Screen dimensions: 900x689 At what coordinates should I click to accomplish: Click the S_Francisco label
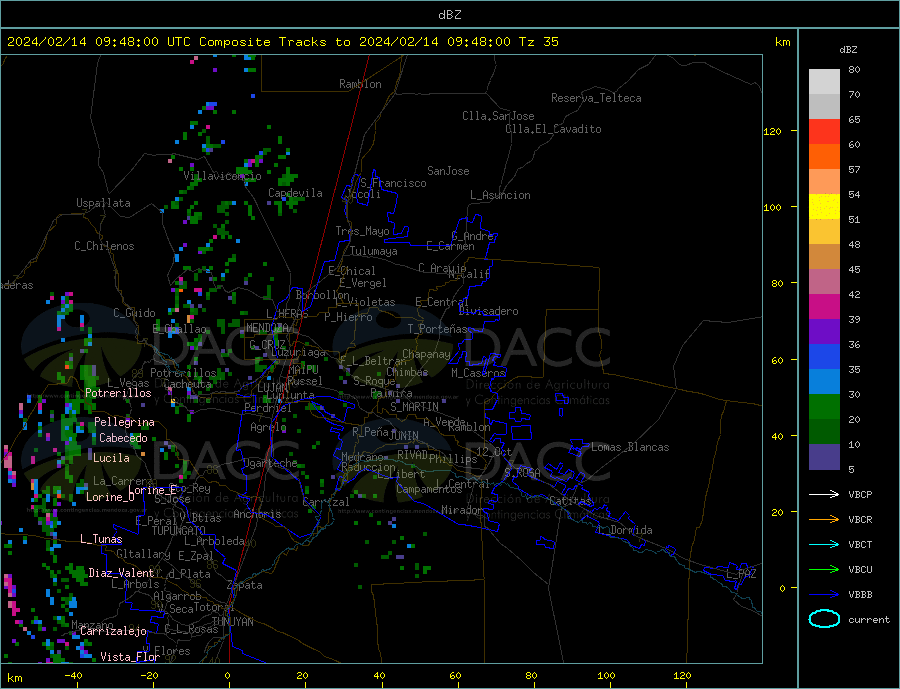[x=393, y=183]
